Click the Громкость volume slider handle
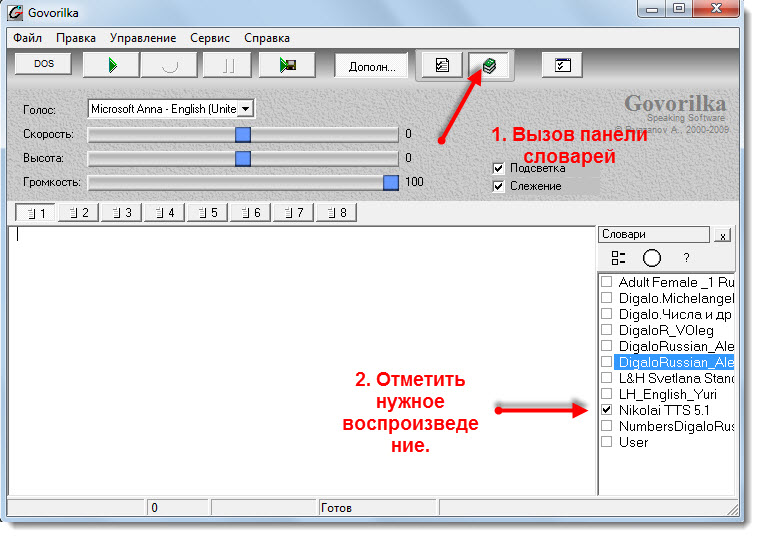 [391, 183]
